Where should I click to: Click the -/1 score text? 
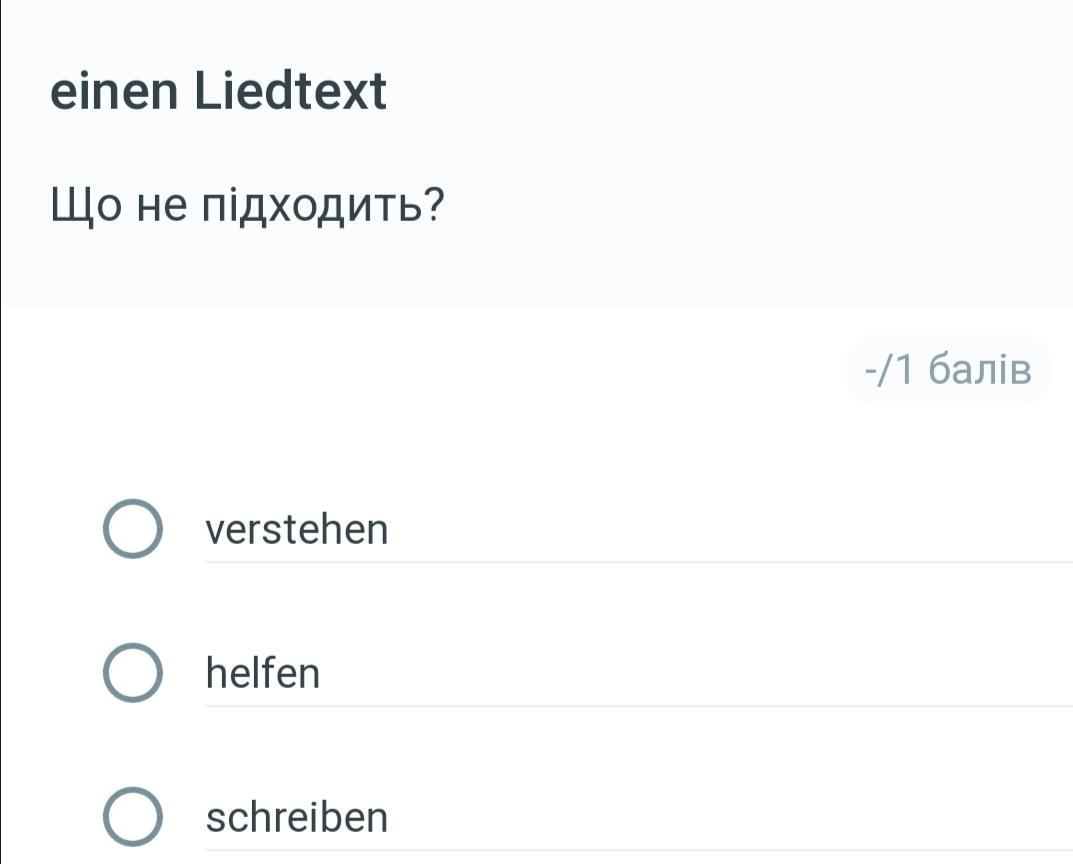coord(889,371)
